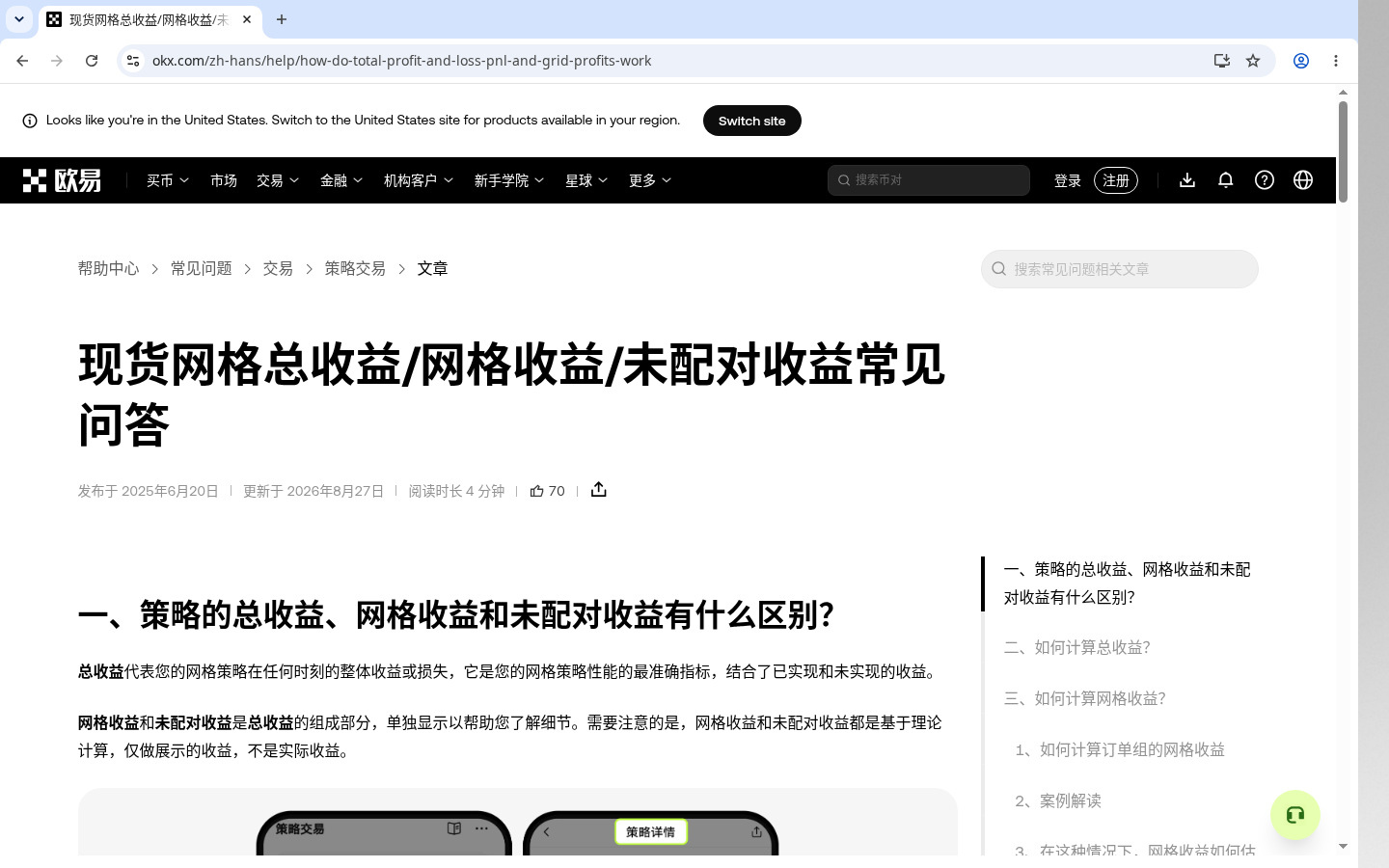Click the 登录 login link

[1068, 180]
